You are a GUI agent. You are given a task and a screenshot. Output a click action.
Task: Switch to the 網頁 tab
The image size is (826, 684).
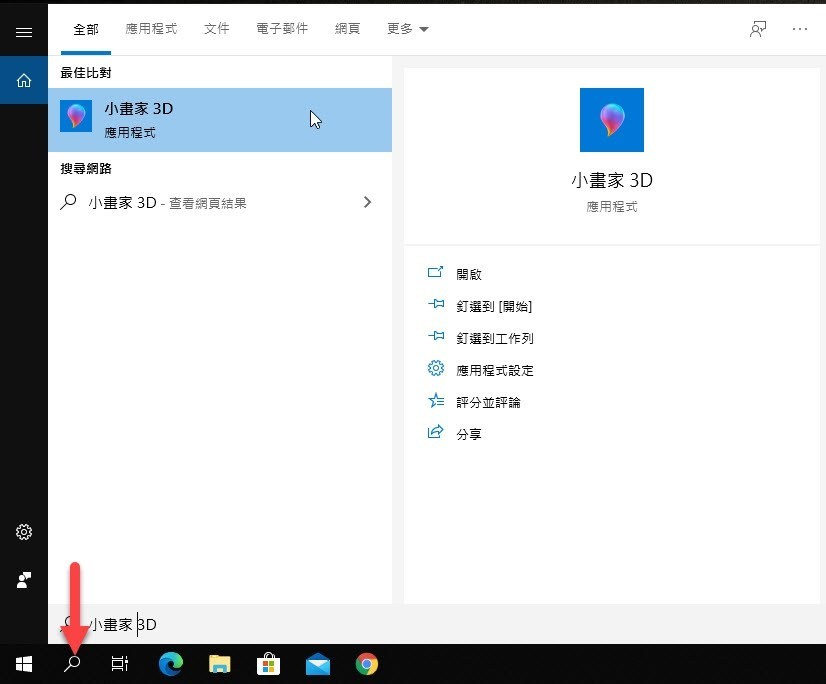pos(347,28)
